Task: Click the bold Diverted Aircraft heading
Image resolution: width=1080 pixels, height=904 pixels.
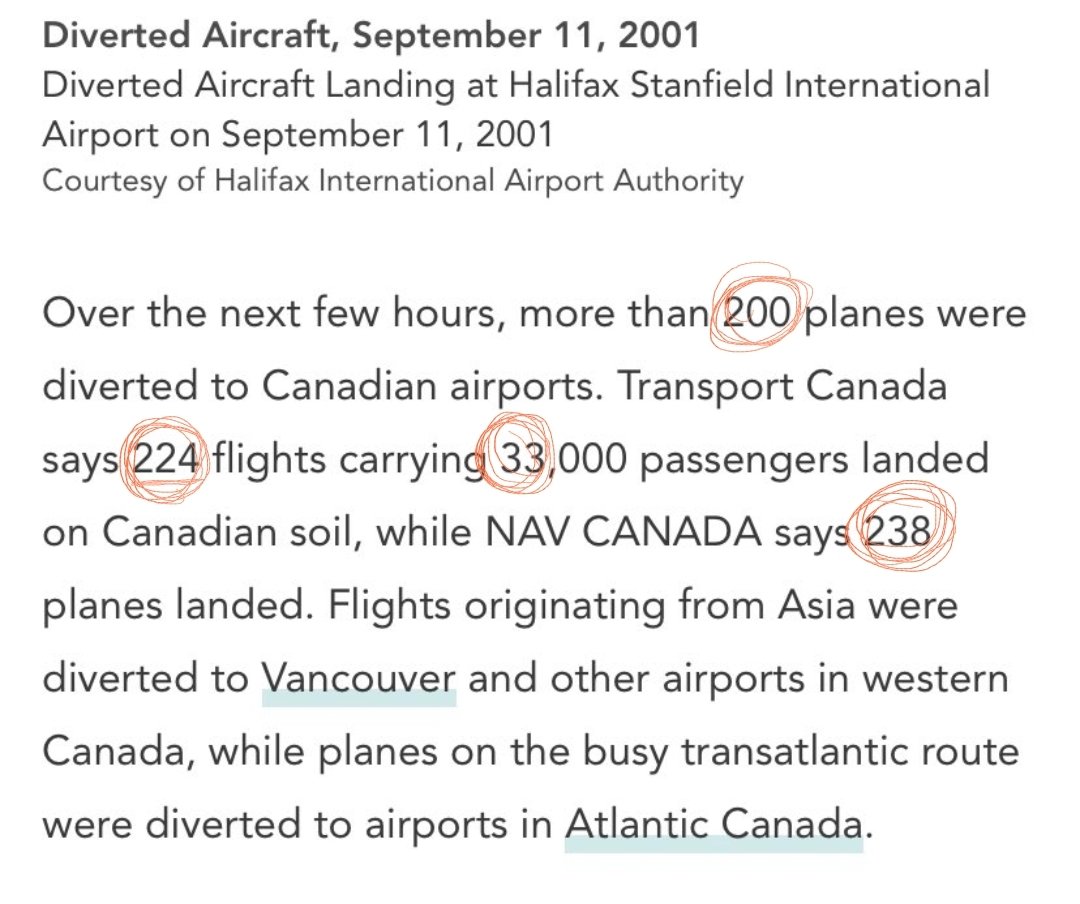Action: click(371, 35)
